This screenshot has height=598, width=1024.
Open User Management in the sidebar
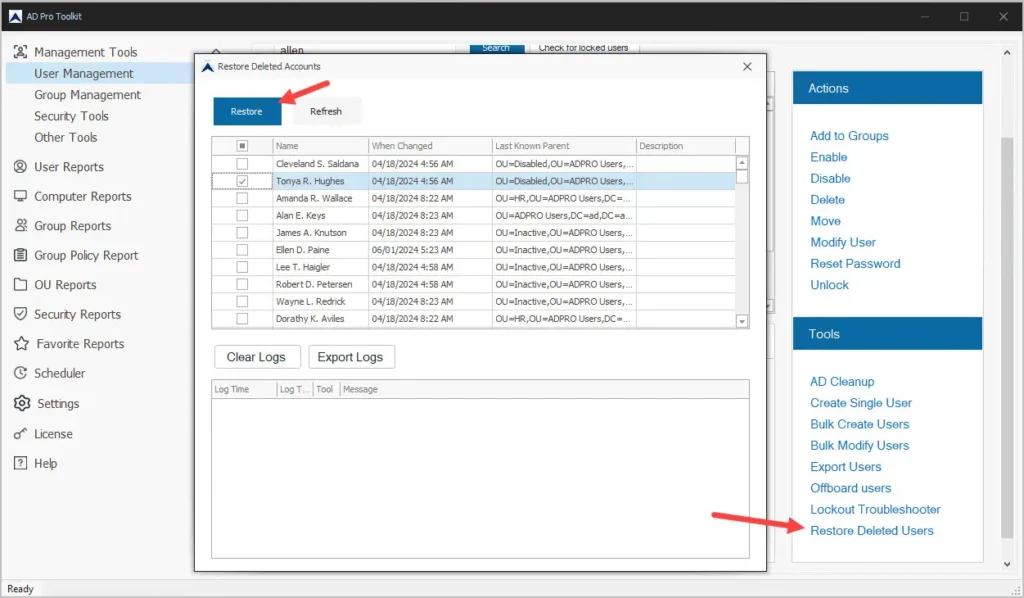coord(84,73)
